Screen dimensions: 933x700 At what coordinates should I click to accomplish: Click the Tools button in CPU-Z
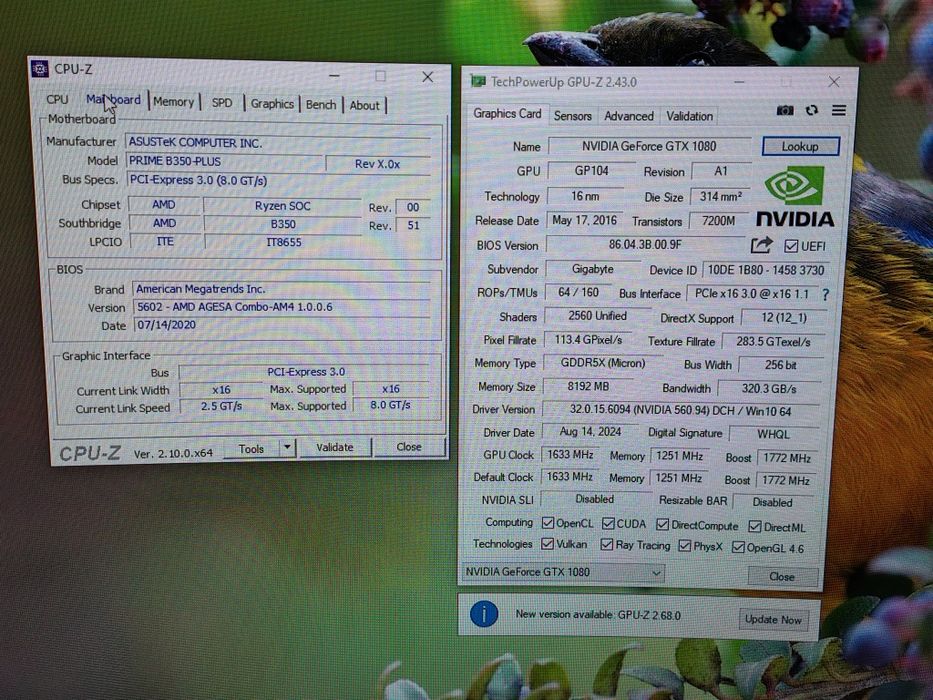tap(251, 449)
